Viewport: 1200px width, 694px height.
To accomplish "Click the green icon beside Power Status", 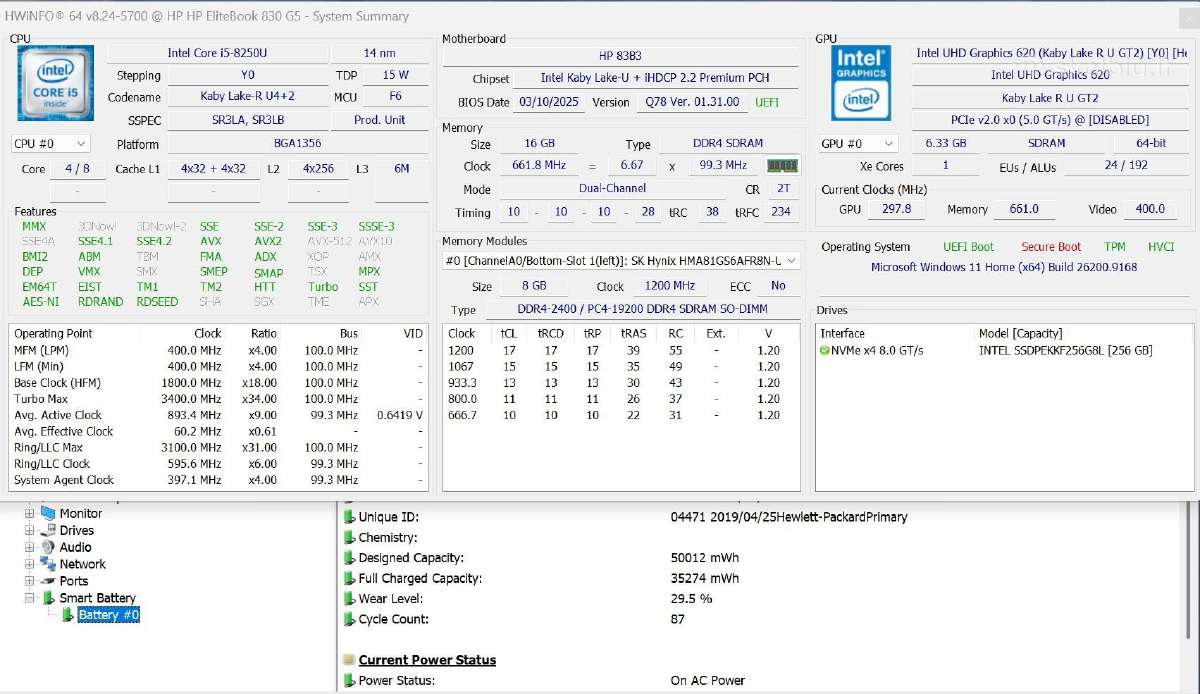I will (349, 681).
